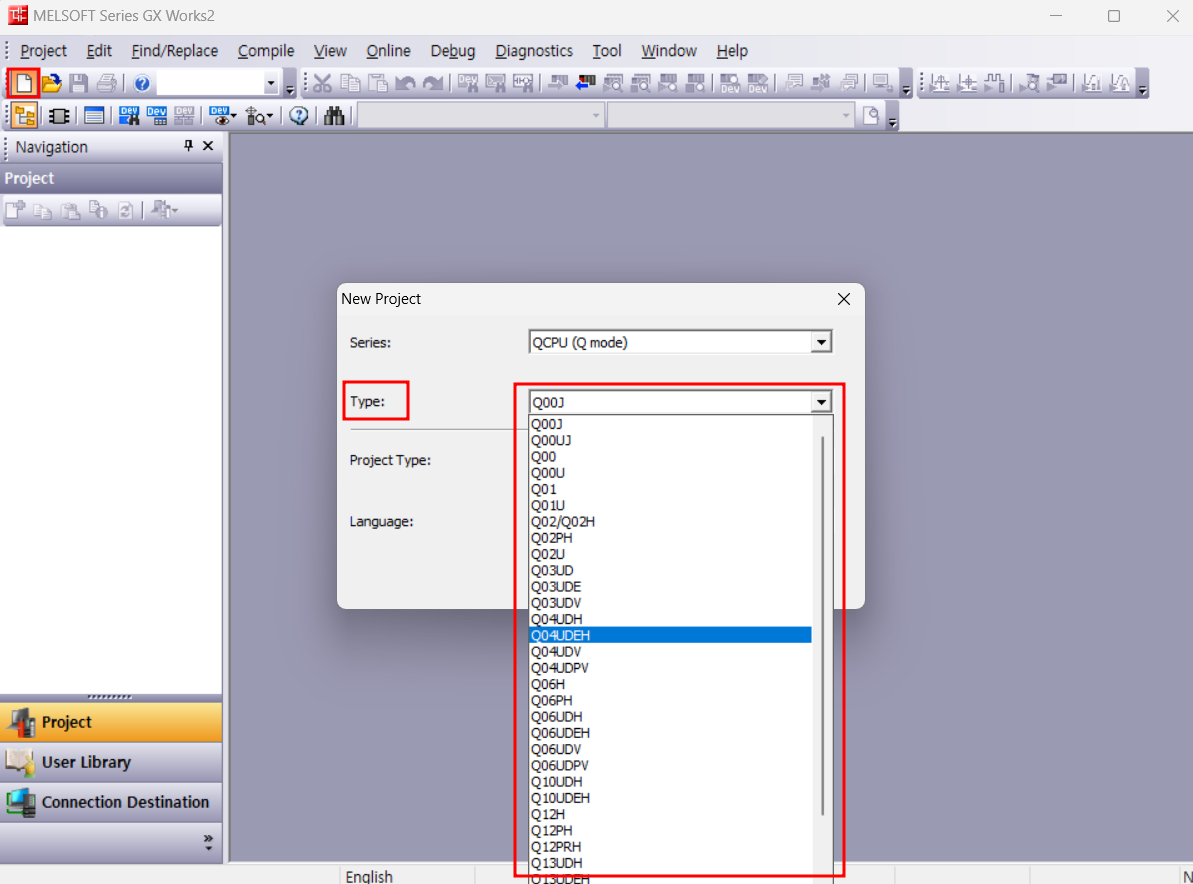This screenshot has width=1193, height=884.
Task: Select Q12PRH in the Type list
Action: click(670, 847)
